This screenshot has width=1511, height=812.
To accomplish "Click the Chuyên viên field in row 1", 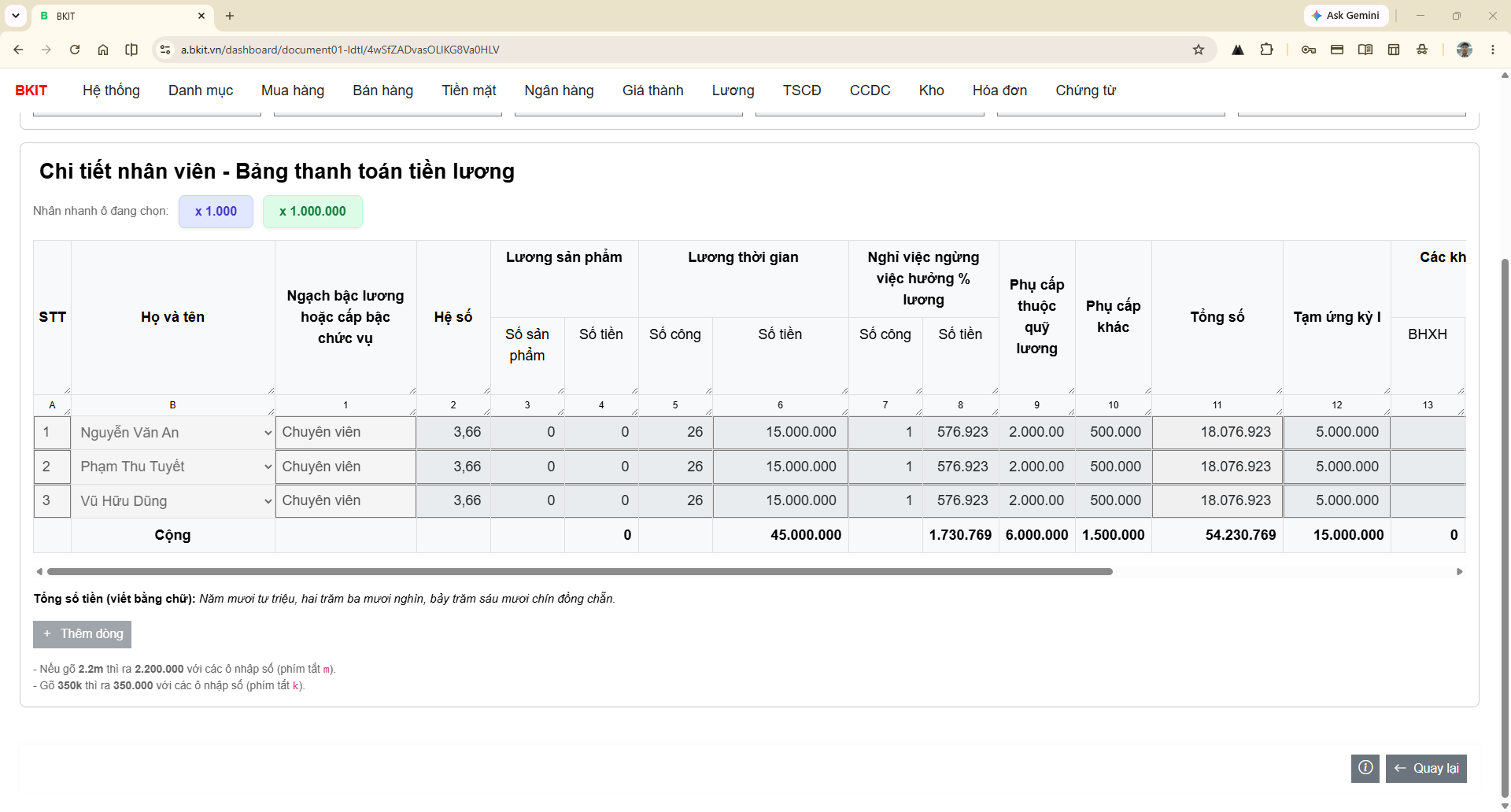I will (x=345, y=433).
